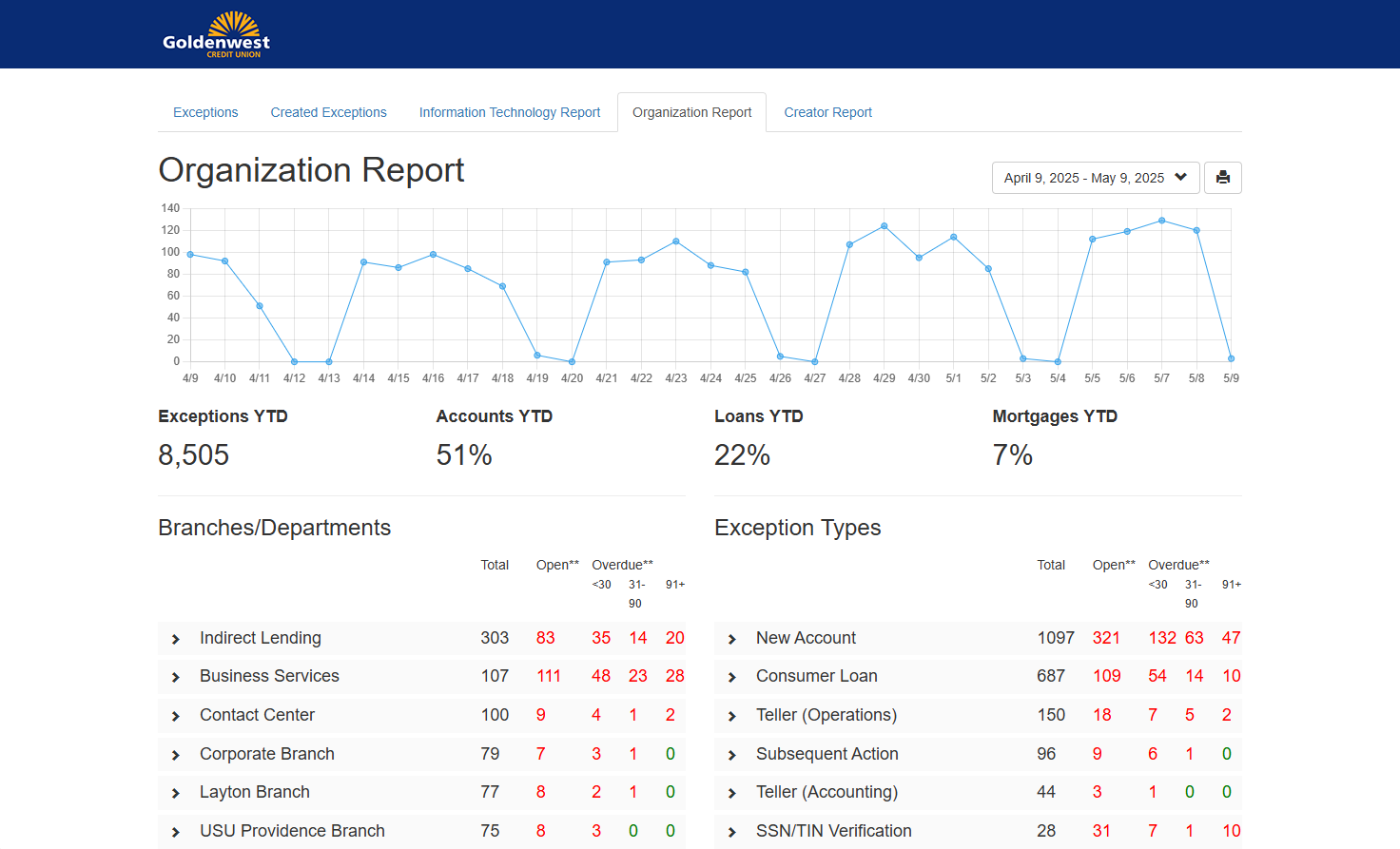Viewport: 1400px width, 849px height.
Task: Switch to the Exceptions tab
Action: click(205, 112)
